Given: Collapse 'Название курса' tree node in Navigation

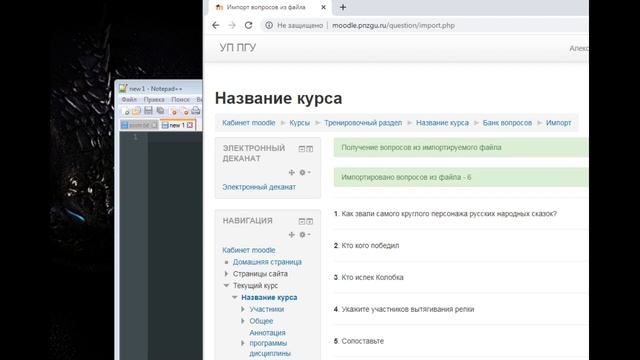Looking at the screenshot, I should pos(235,297).
